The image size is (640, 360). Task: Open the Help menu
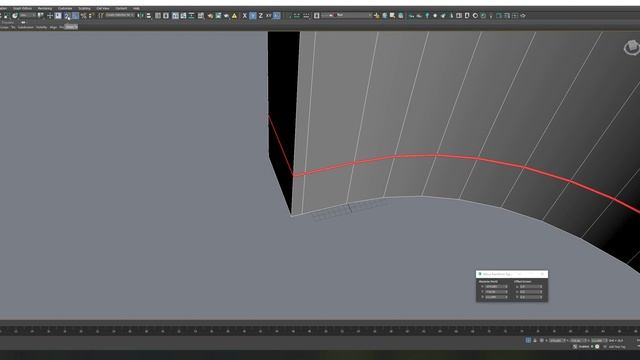point(136,8)
